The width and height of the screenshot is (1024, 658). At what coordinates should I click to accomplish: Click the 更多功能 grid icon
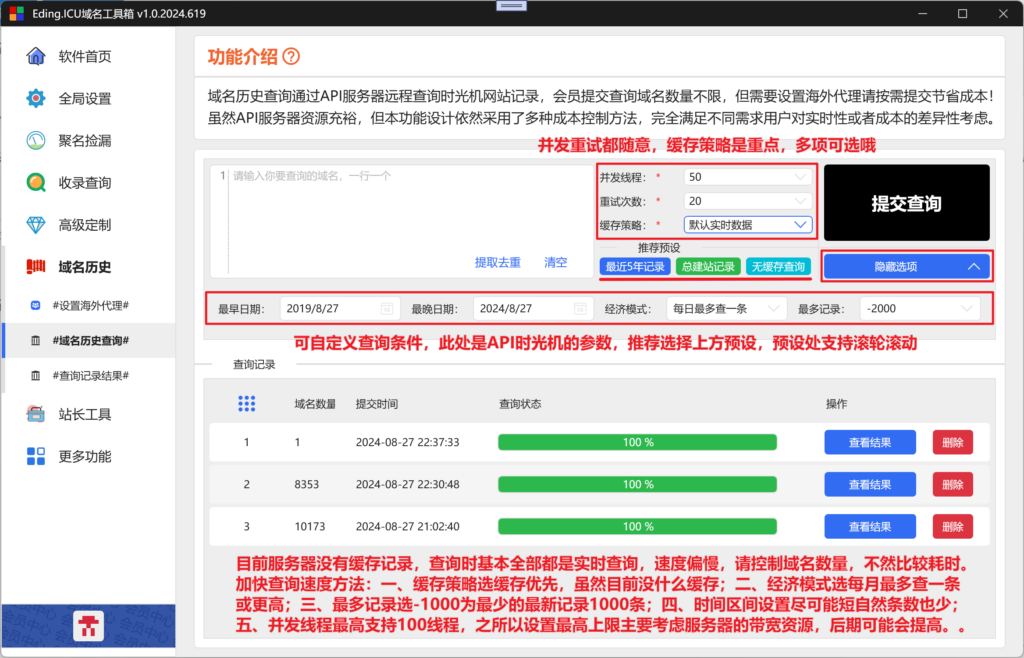coord(36,456)
